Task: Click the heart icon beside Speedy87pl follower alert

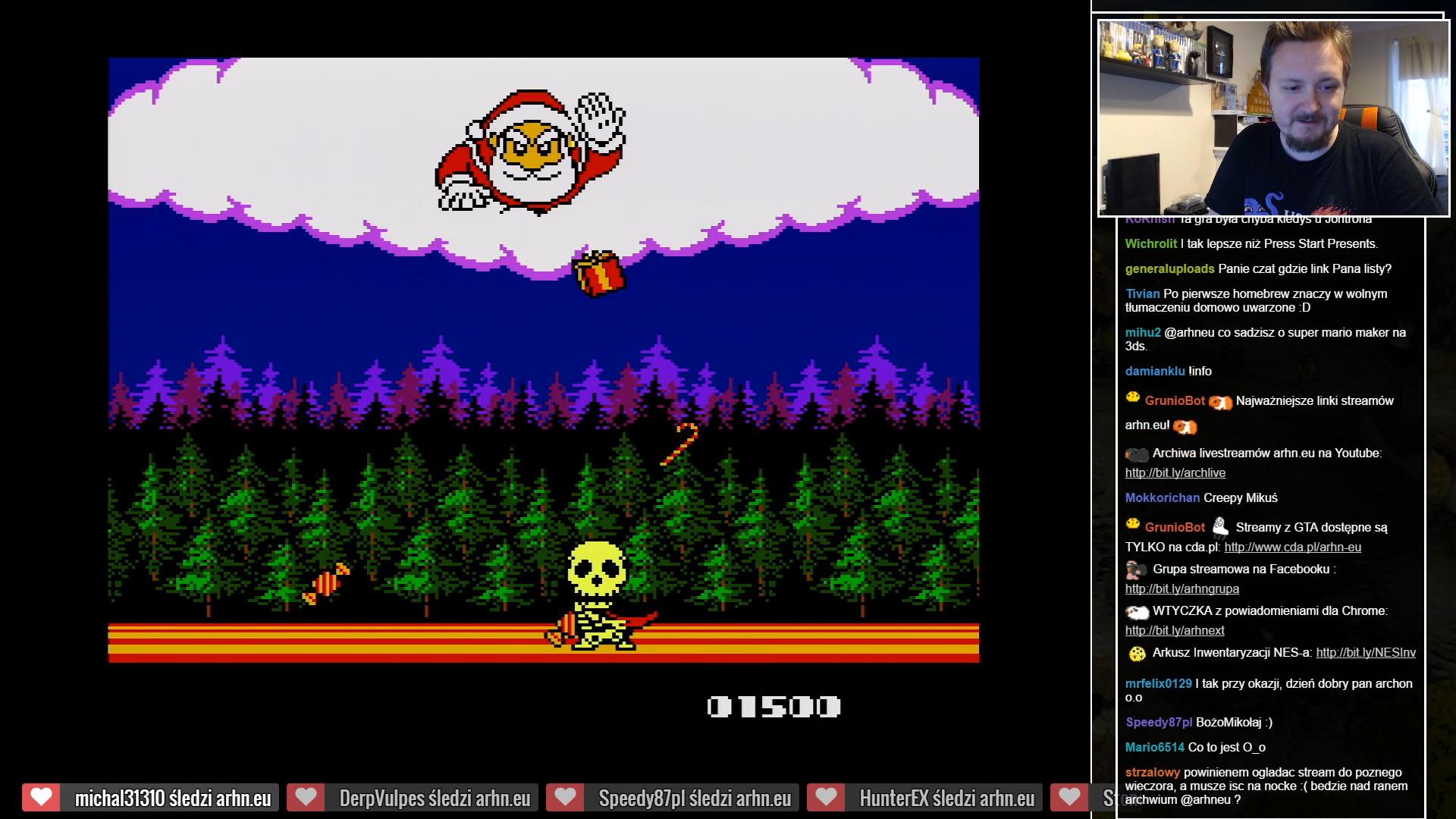Action: (565, 798)
